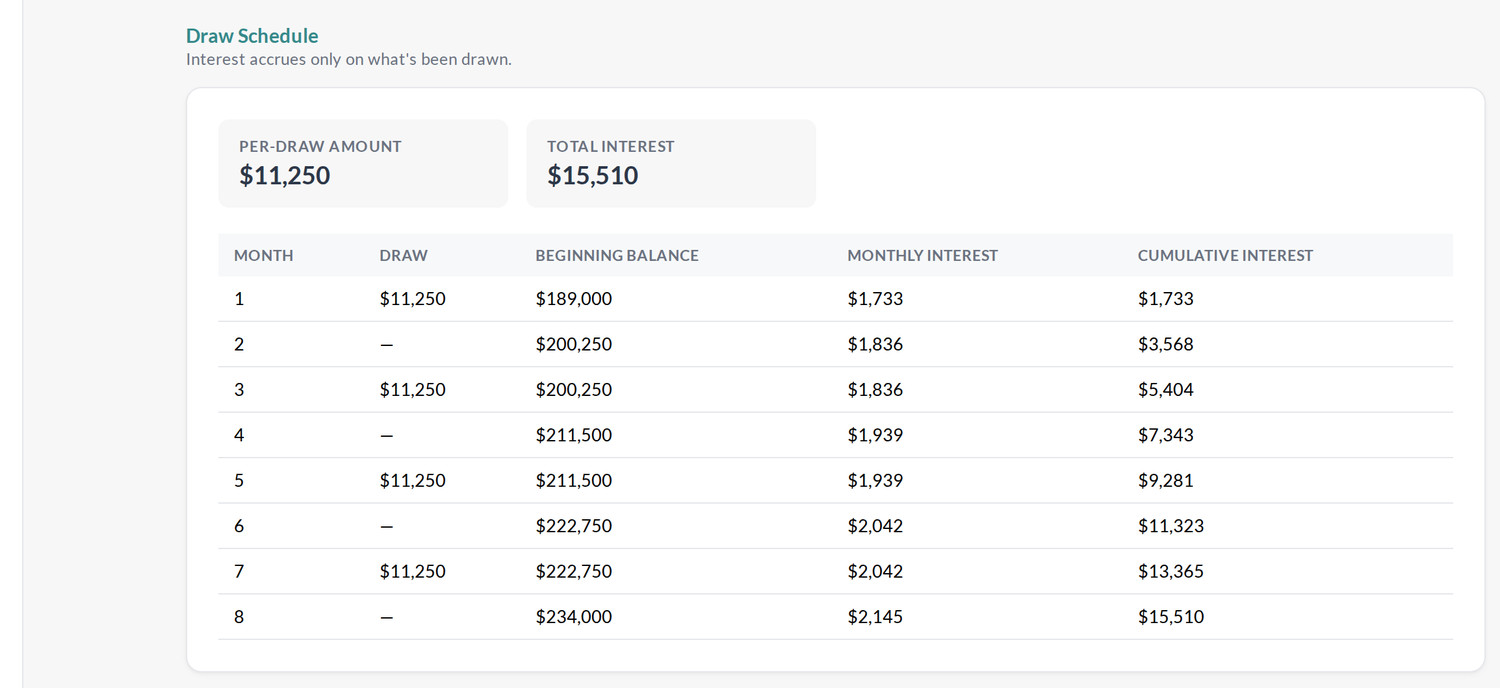The image size is (1500, 688).
Task: Select the month 2 beginning balance $200,250
Action: click(x=574, y=344)
